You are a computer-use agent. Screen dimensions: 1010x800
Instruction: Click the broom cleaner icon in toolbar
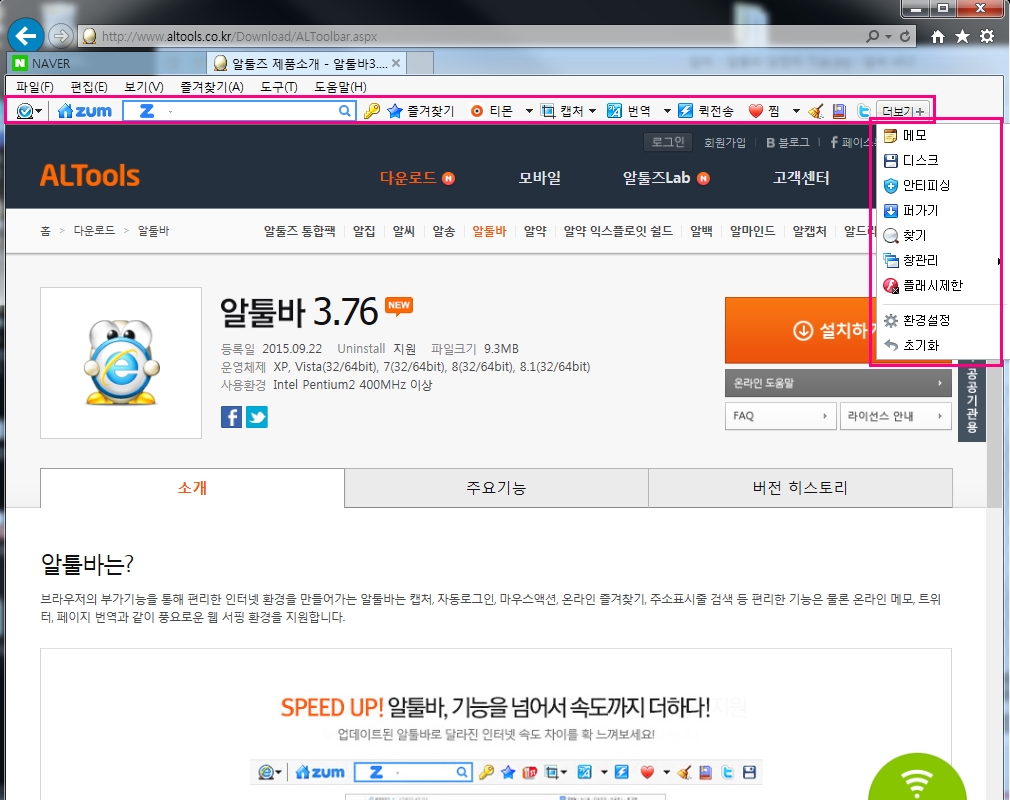point(815,111)
